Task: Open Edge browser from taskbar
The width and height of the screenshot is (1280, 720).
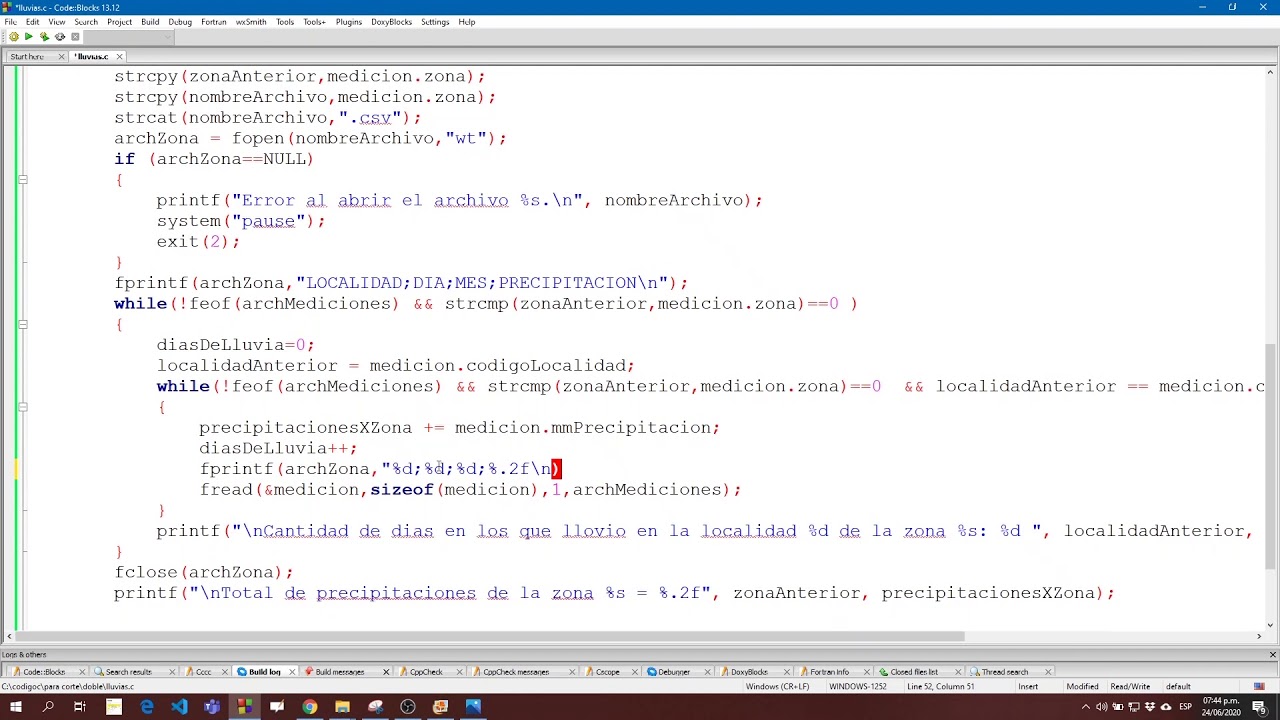Action: (147, 708)
